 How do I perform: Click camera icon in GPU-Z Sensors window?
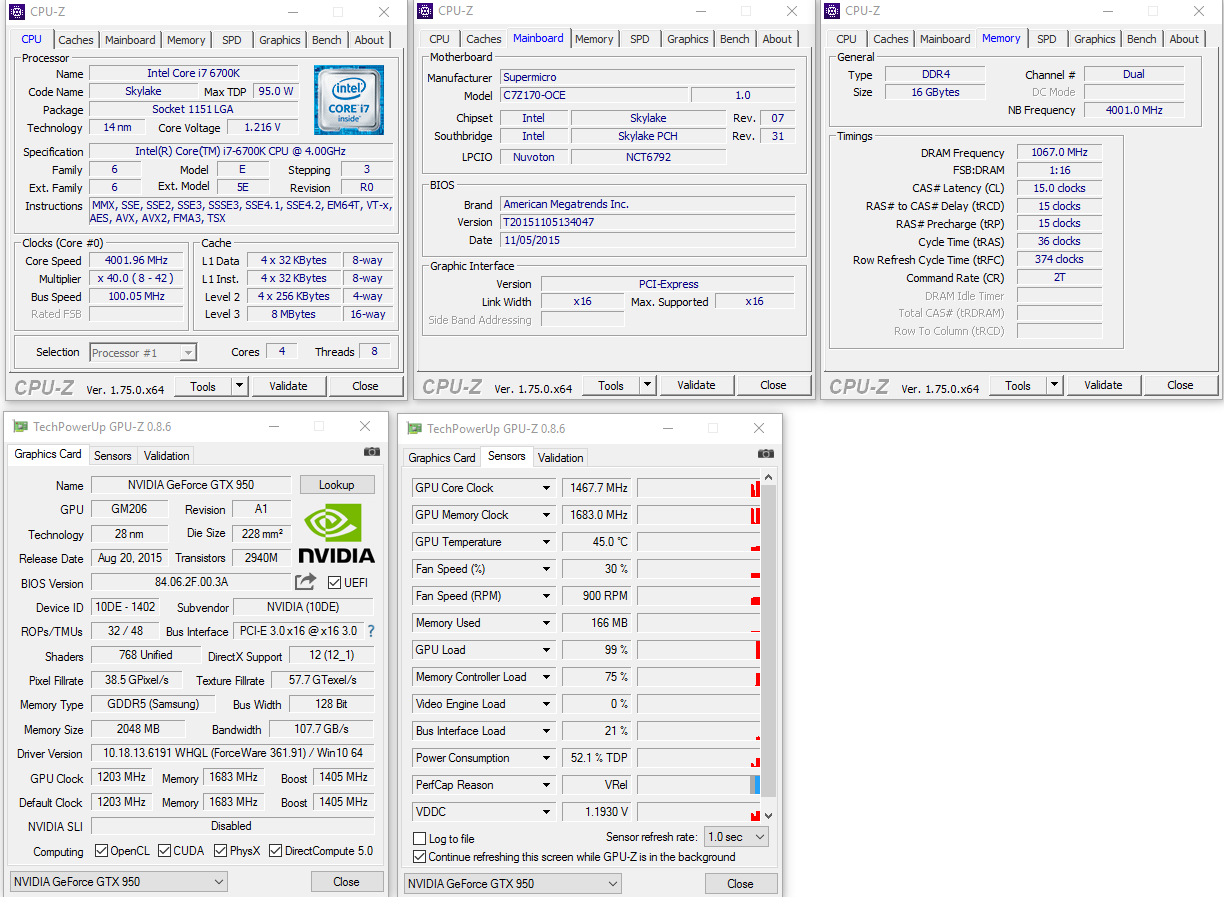766,454
